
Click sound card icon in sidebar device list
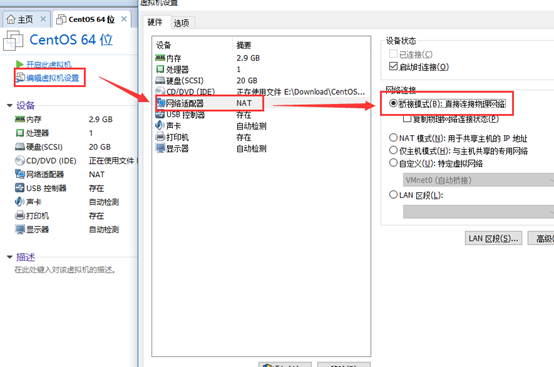pos(19,202)
